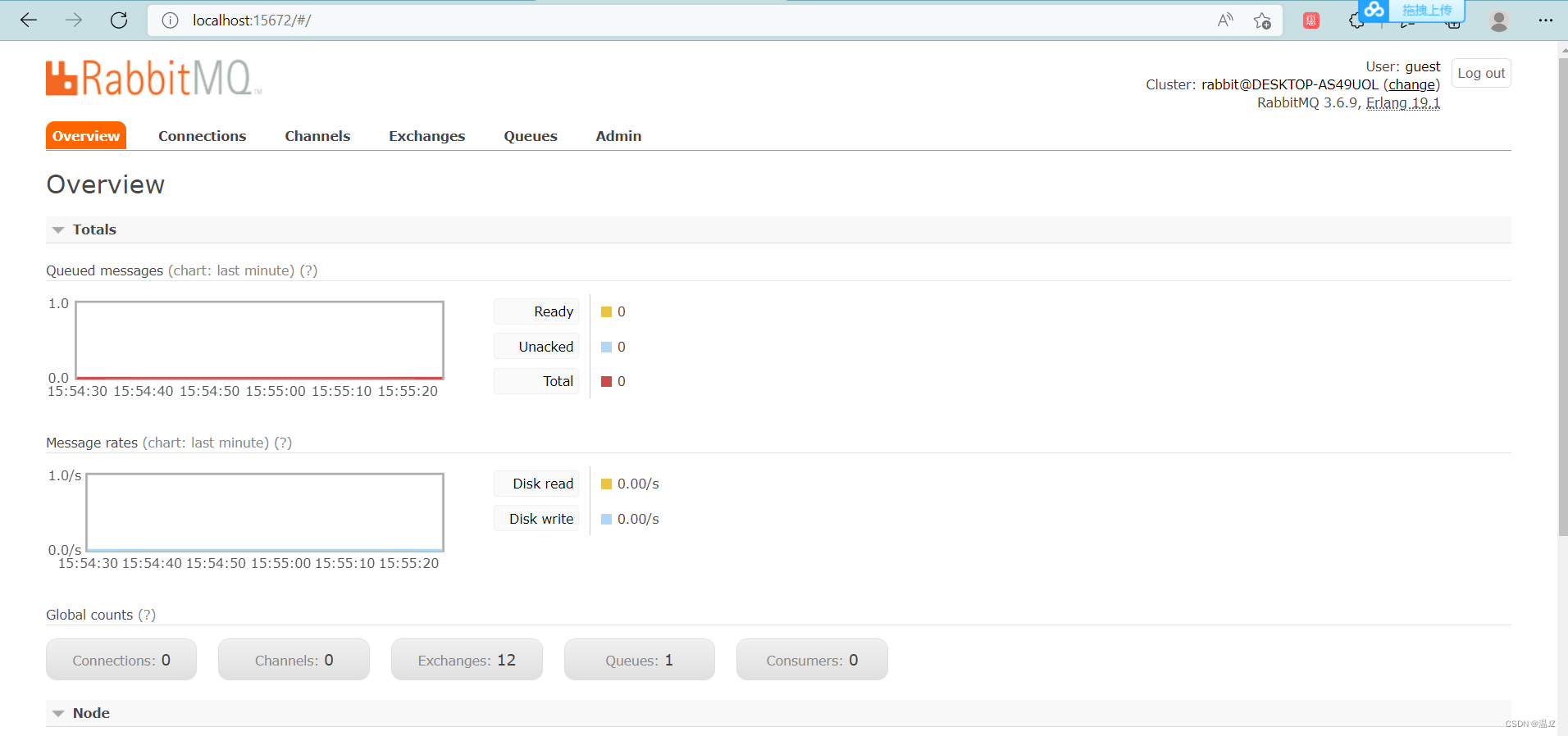Click the 0.00/s Disk write value
Image resolution: width=1568 pixels, height=736 pixels.
(638, 519)
